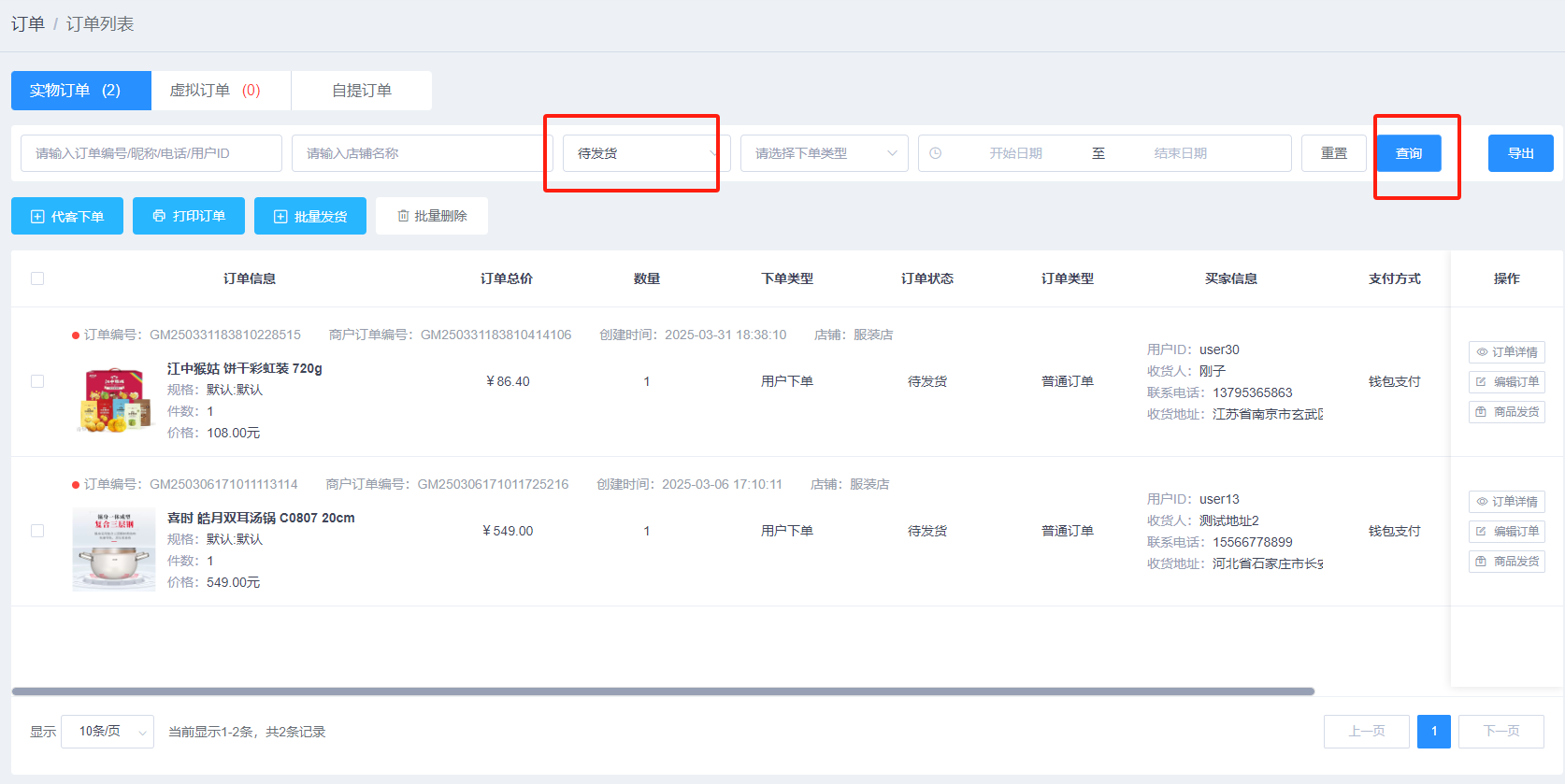This screenshot has width=1565, height=784.
Task: Select checkbox for 江中猴姑 order row
Action: (x=37, y=381)
